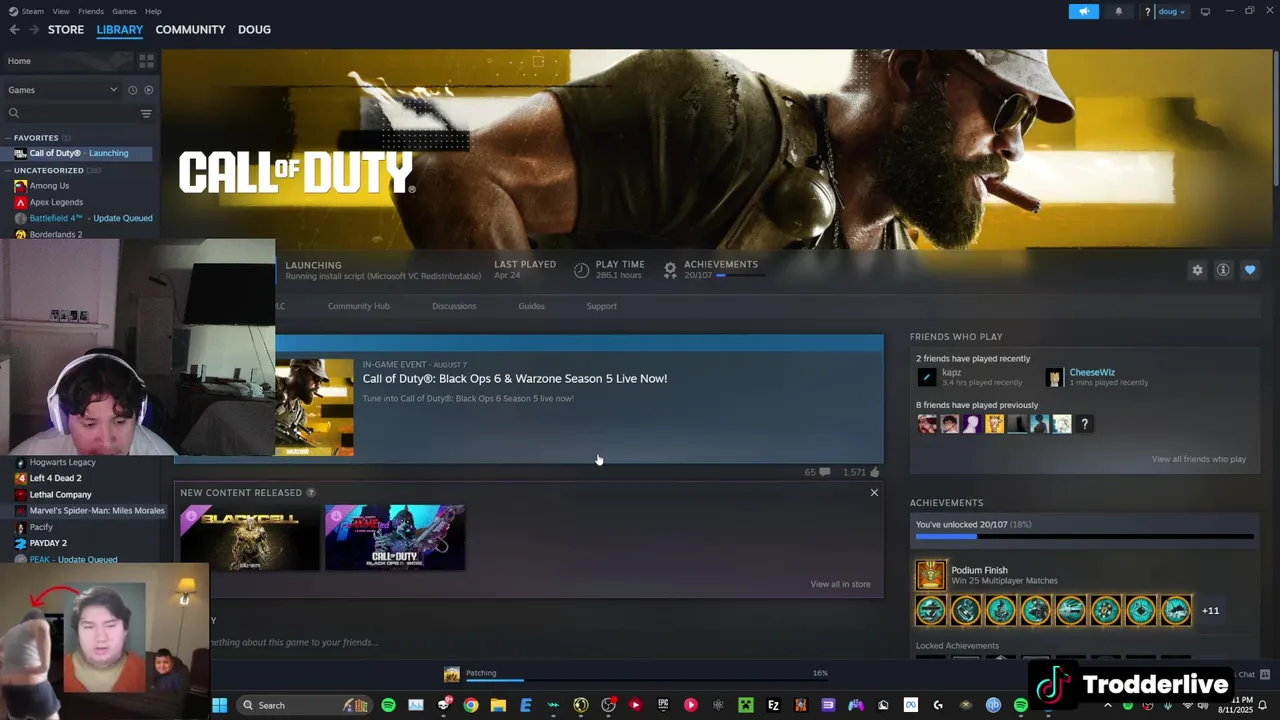The width and height of the screenshot is (1280, 720).
Task: Open the announcements megaphone icon
Action: click(1083, 11)
